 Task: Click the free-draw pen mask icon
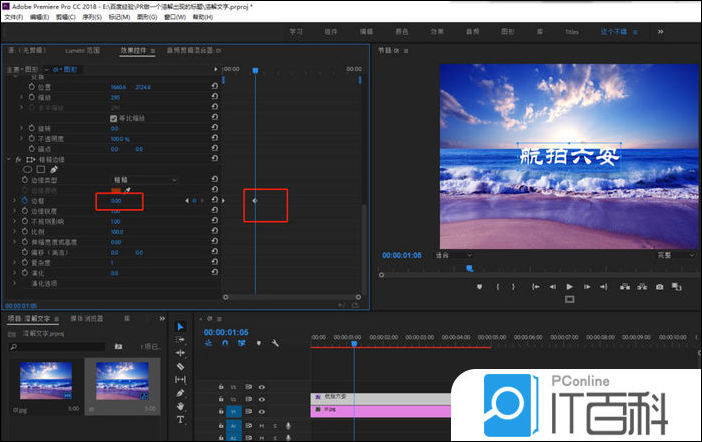tap(56, 169)
